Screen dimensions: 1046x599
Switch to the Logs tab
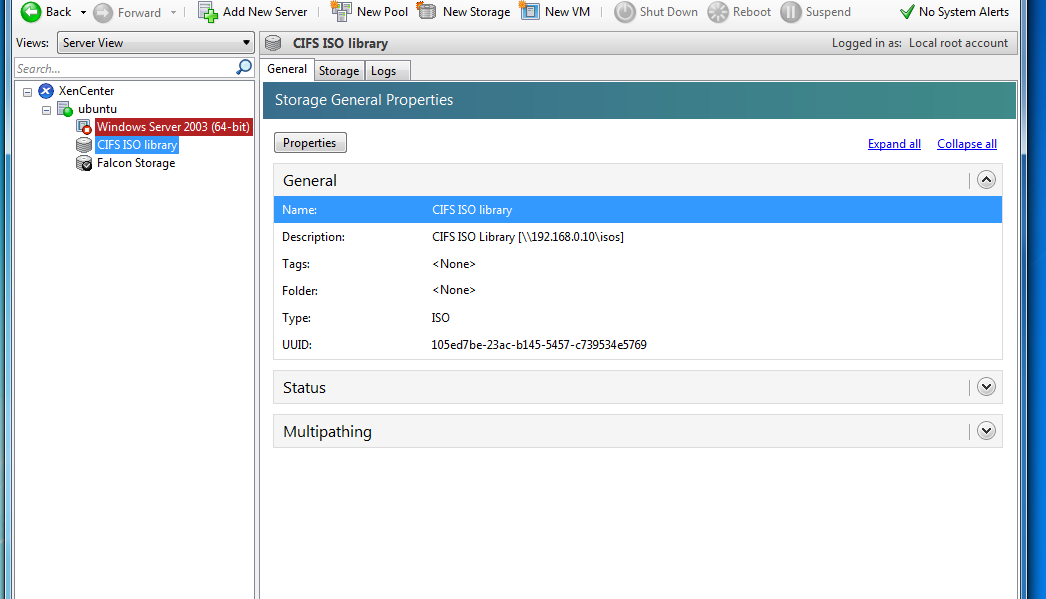click(383, 70)
